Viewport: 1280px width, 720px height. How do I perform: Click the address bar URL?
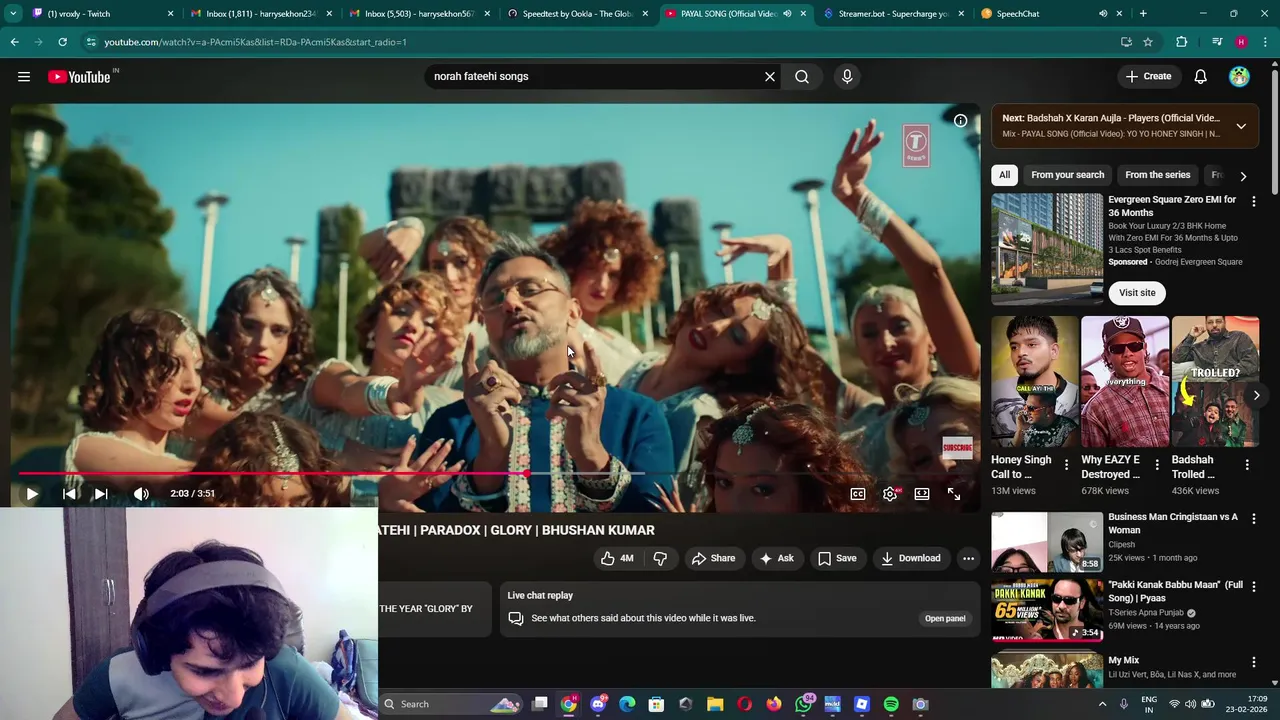(255, 42)
